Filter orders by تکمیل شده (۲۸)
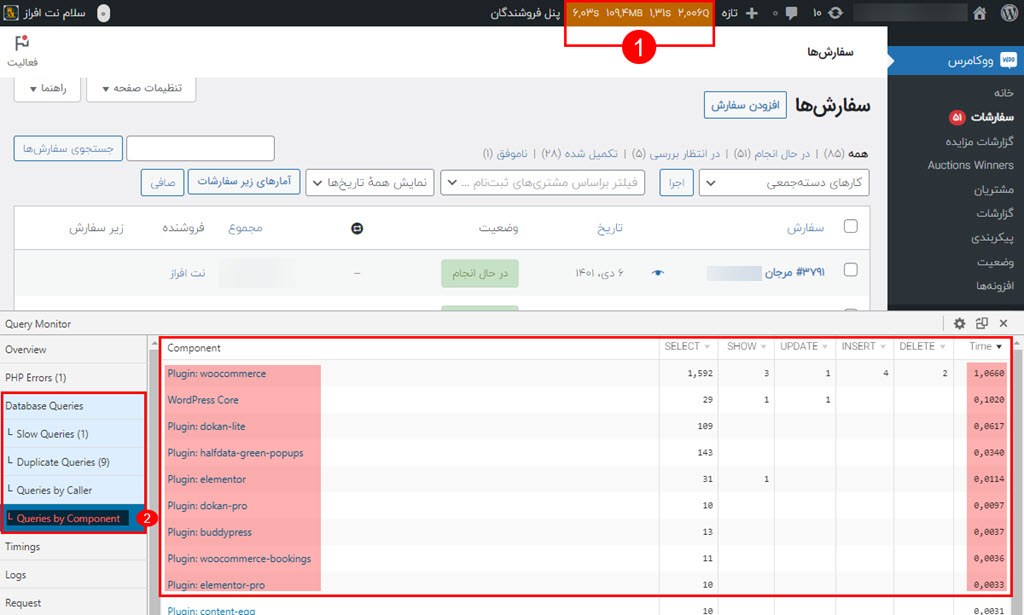The width and height of the screenshot is (1024, 615). 579,153
